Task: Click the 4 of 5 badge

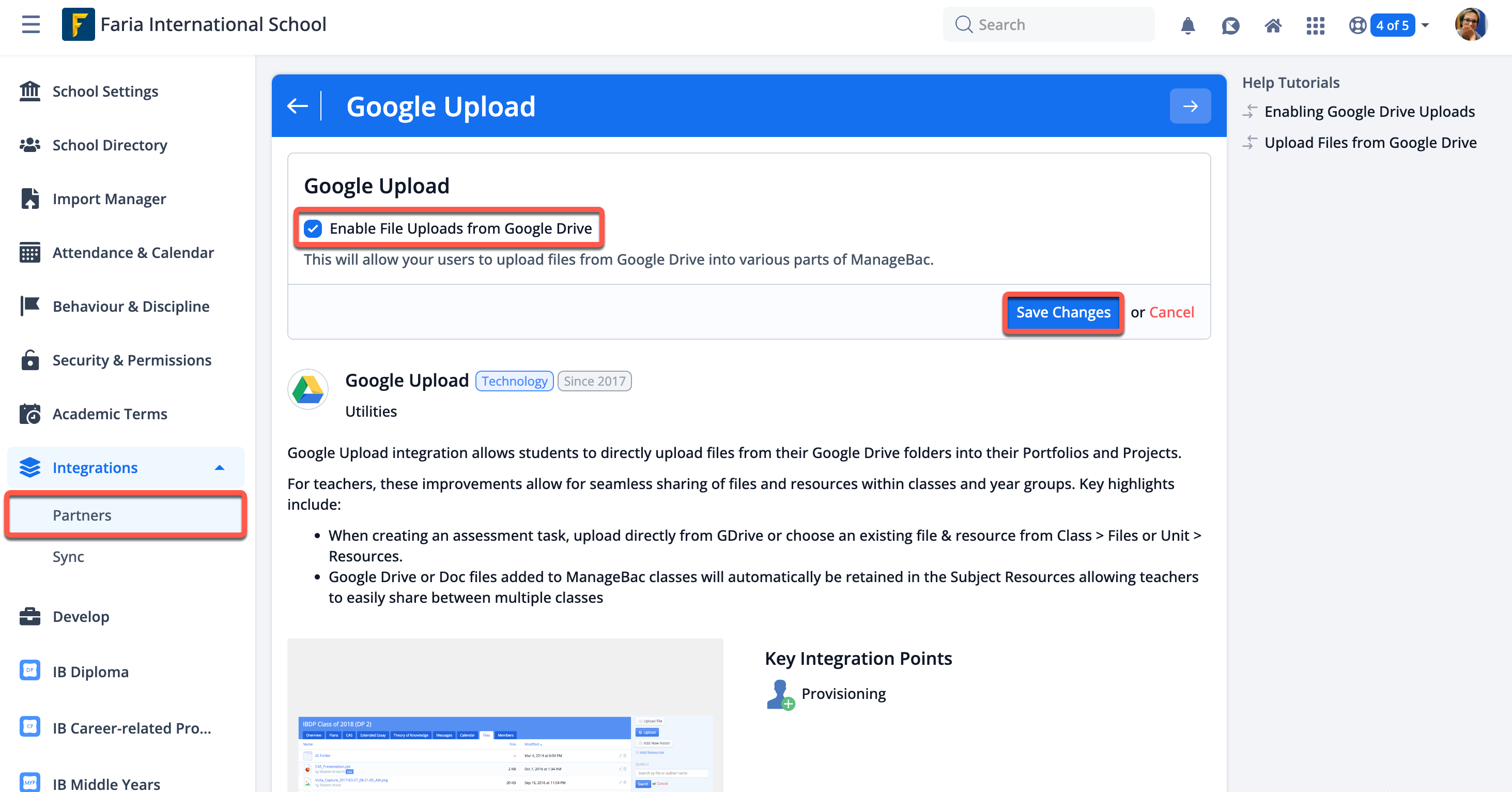Action: click(1392, 25)
